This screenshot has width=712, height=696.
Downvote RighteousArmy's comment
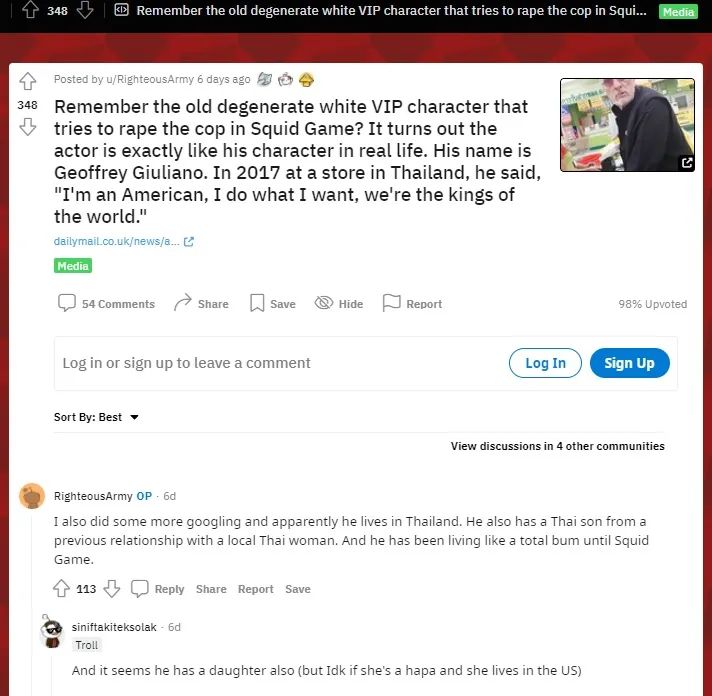pyautogui.click(x=112, y=588)
